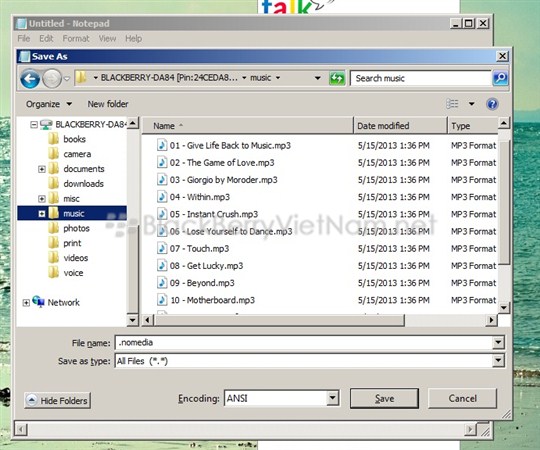Select 08 - Get Lucky.mp3 file
Screen dimensions: 540x450
[206, 266]
